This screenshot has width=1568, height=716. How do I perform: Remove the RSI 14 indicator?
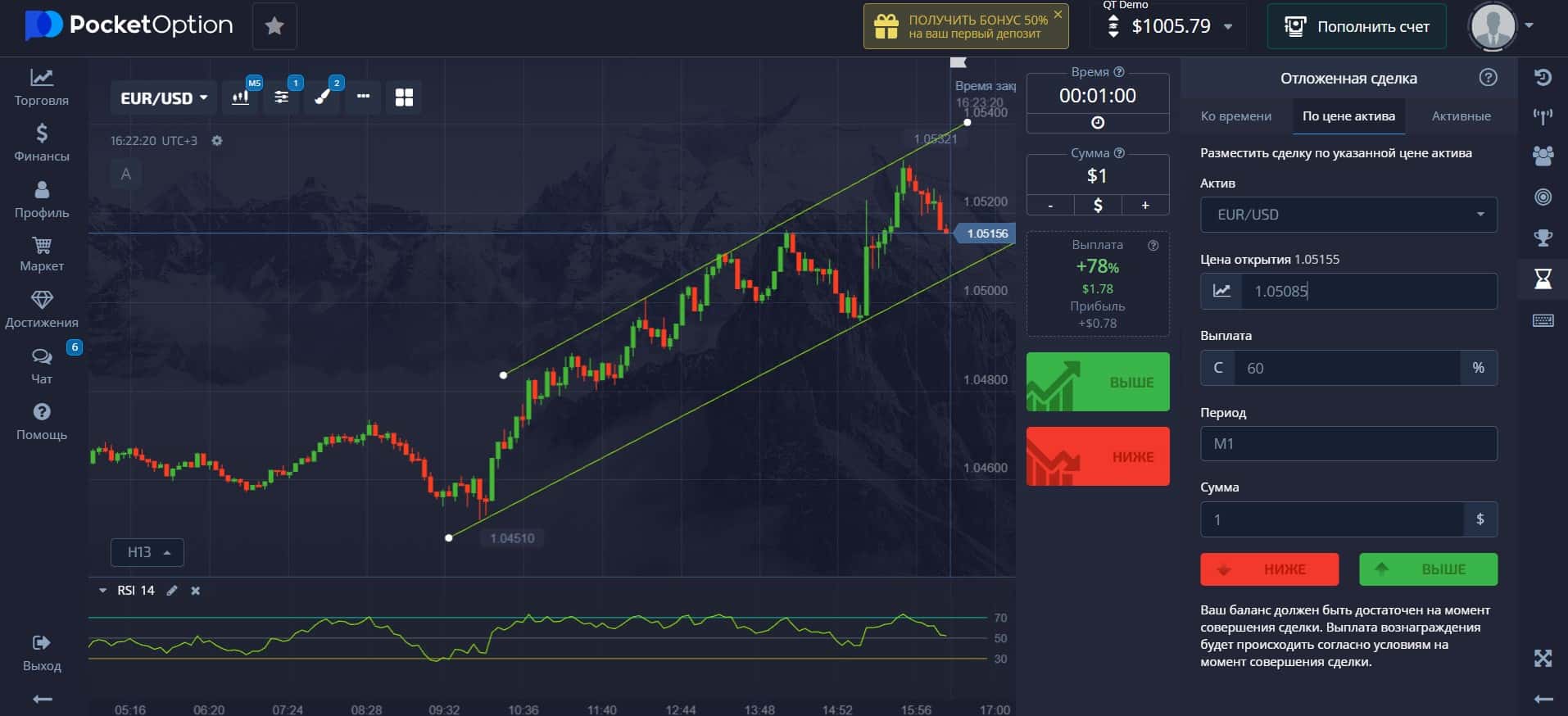(196, 590)
